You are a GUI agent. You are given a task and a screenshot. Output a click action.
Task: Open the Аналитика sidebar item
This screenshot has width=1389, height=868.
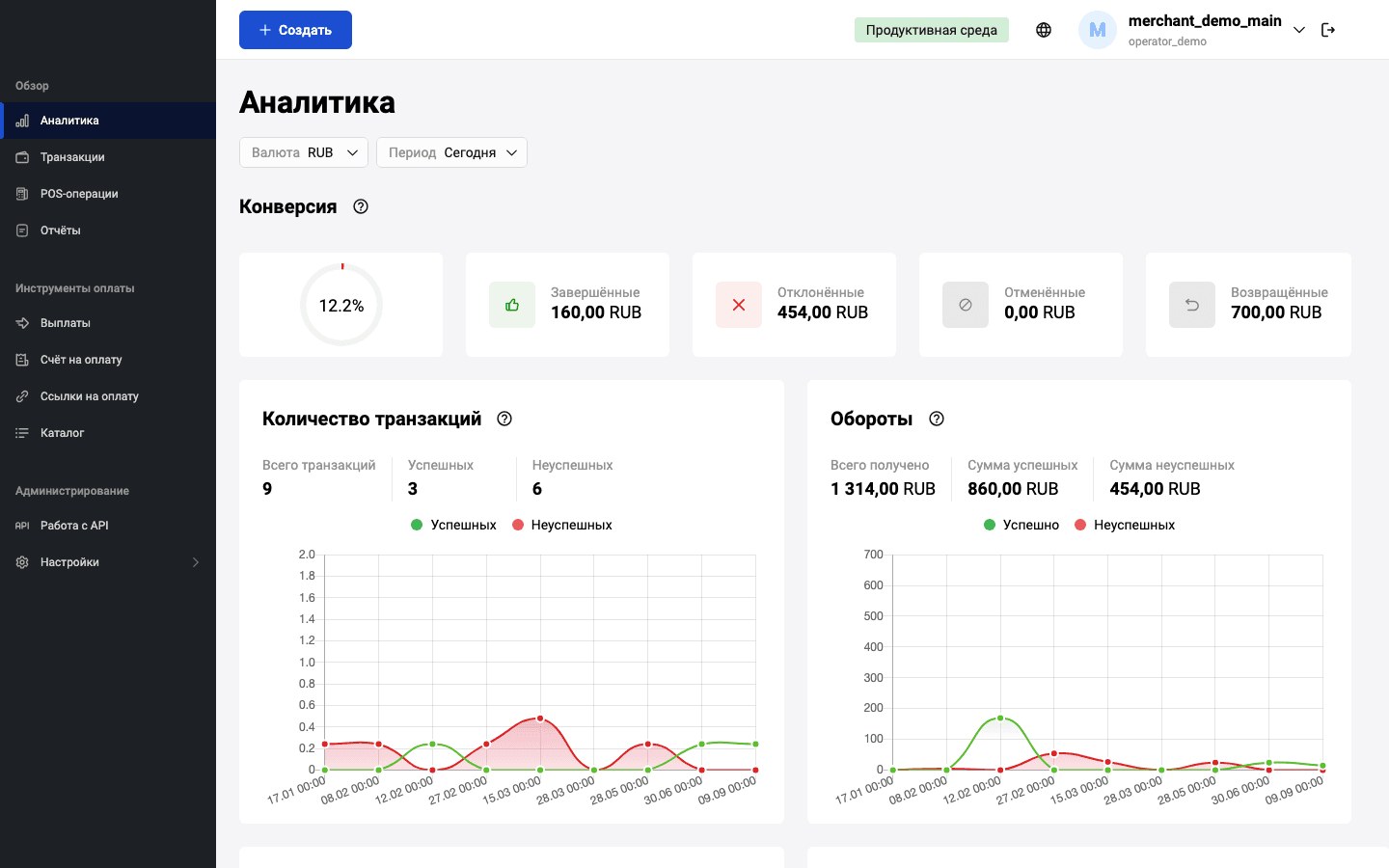108,121
